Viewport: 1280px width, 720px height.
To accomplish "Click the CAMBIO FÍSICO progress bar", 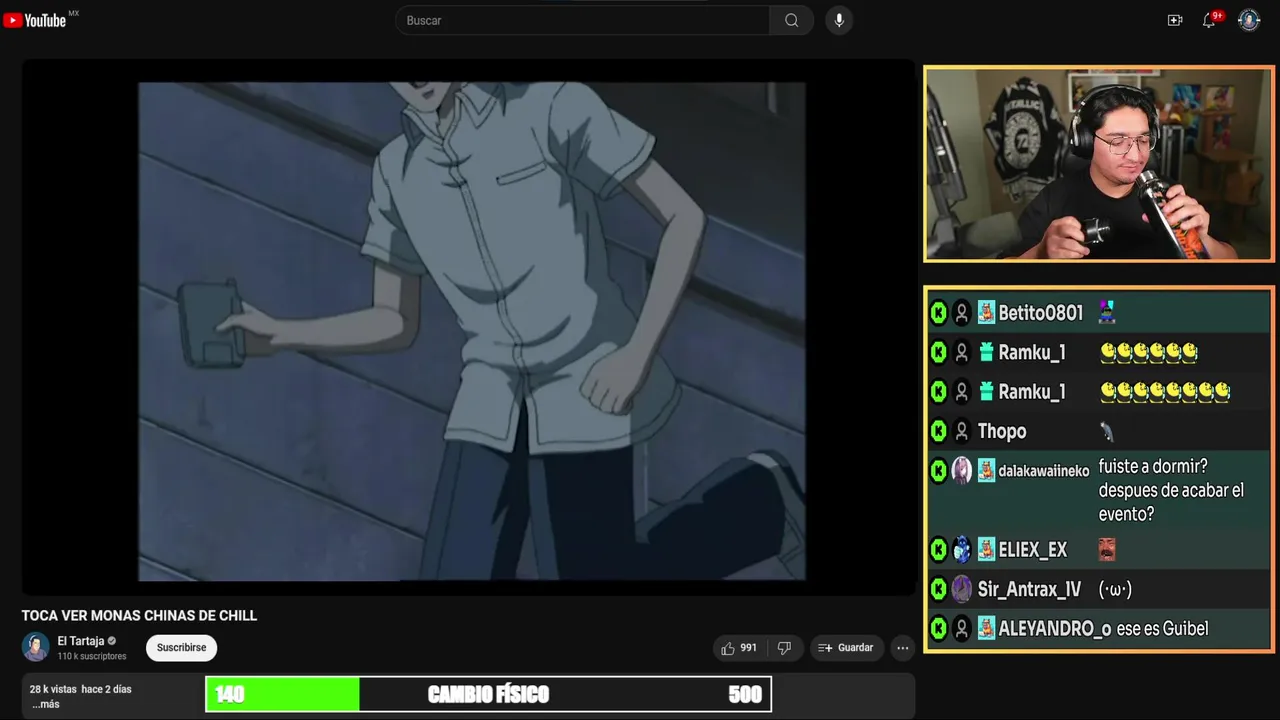I will click(488, 694).
